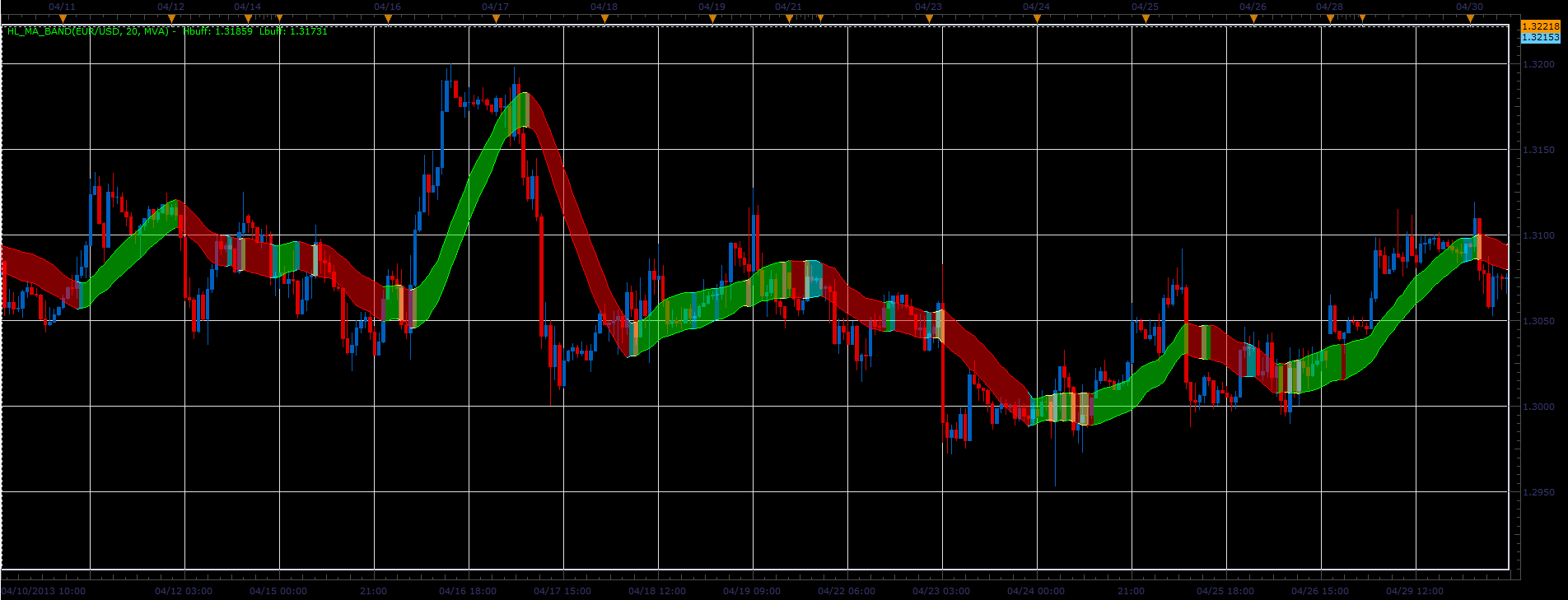The height and width of the screenshot is (600, 1568).
Task: Click the 04/19 session marker at top
Action: point(712,18)
